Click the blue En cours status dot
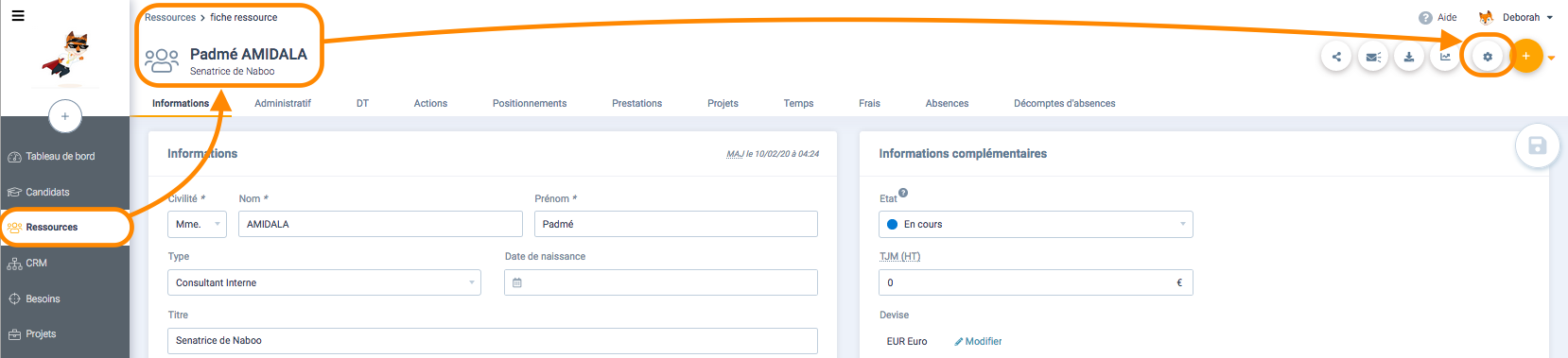Viewport: 1568px width, 358px height. [x=892, y=225]
